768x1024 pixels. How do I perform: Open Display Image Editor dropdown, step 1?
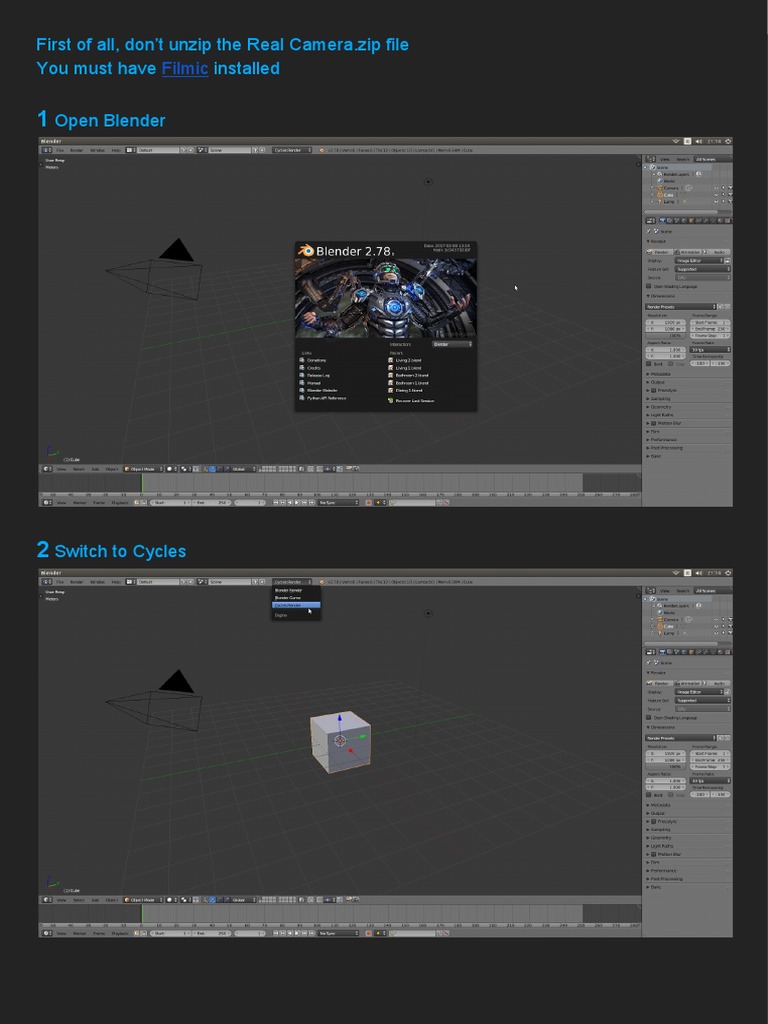(x=699, y=261)
